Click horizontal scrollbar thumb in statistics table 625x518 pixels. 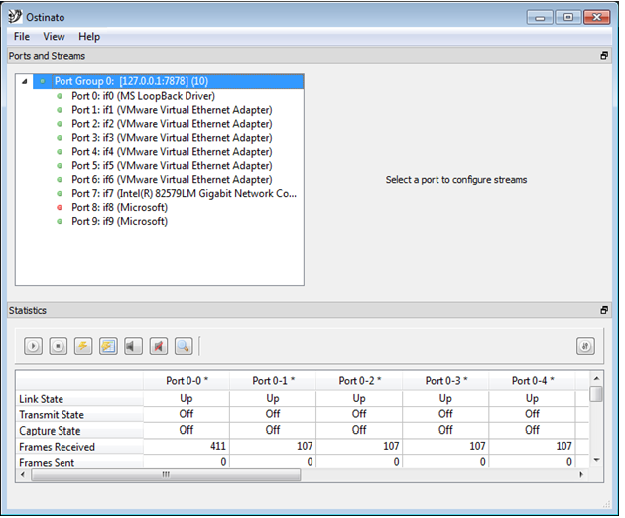pyautogui.click(x=166, y=475)
